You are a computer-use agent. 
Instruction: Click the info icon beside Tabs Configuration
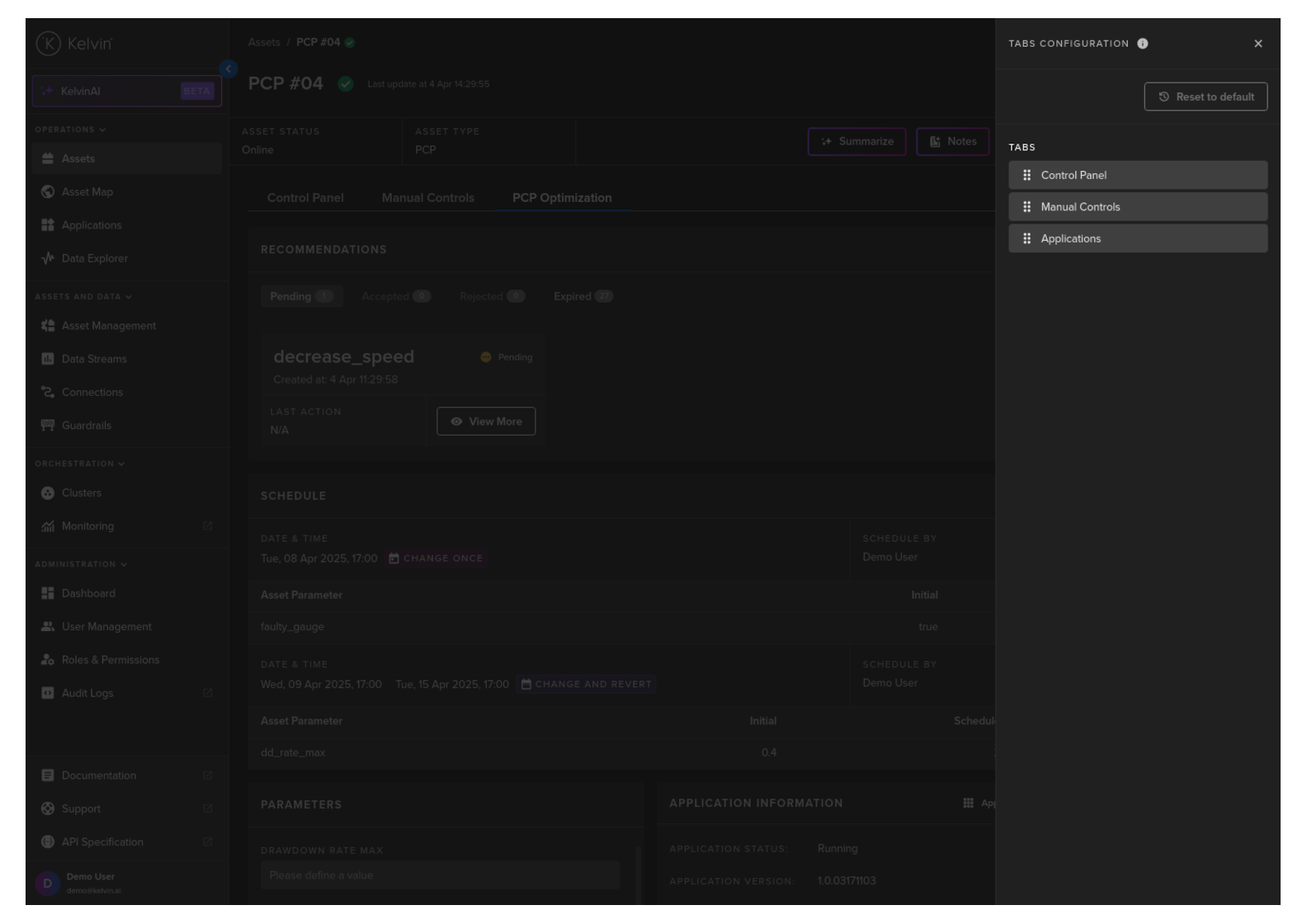coord(1142,44)
